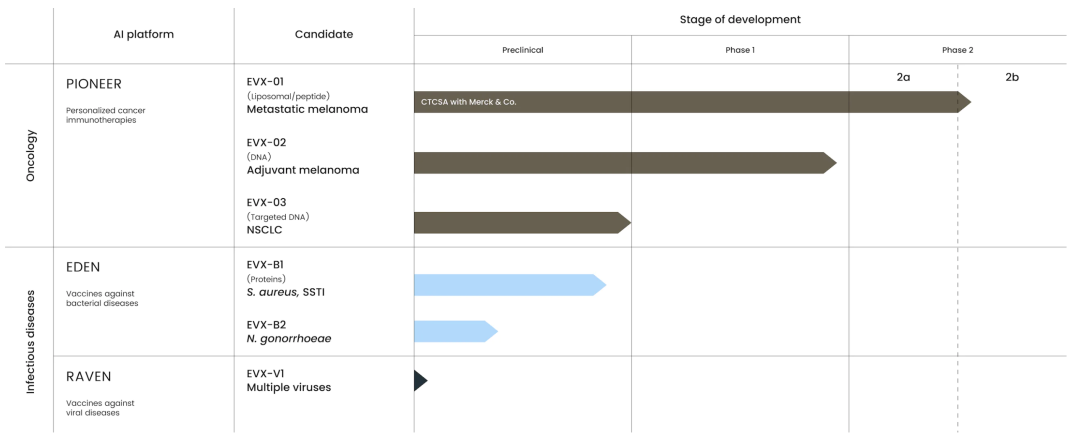Image resolution: width=1080 pixels, height=440 pixels.
Task: Click the Oncology vertical section label
Action: pos(30,156)
